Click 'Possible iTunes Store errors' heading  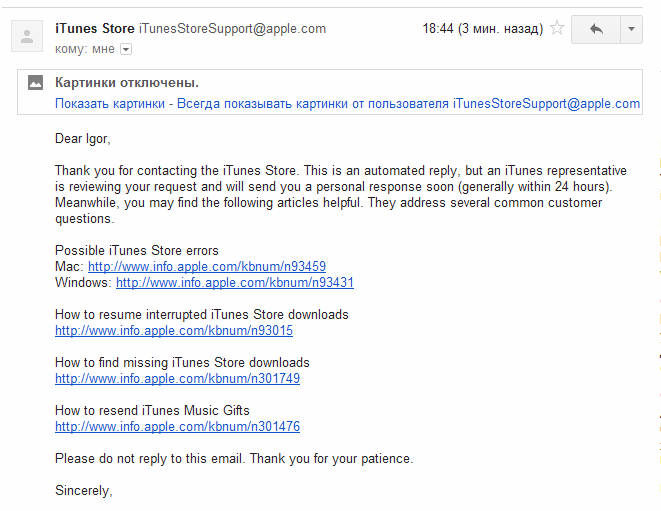tap(137, 250)
